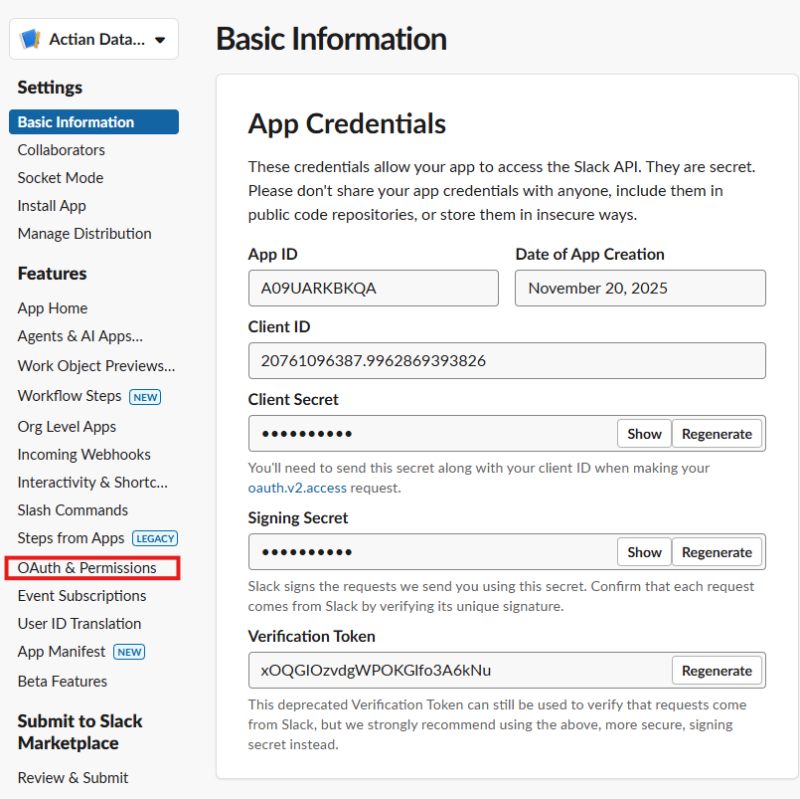Click the app icon in app selector
Screen dimensions: 800x799
(30, 40)
